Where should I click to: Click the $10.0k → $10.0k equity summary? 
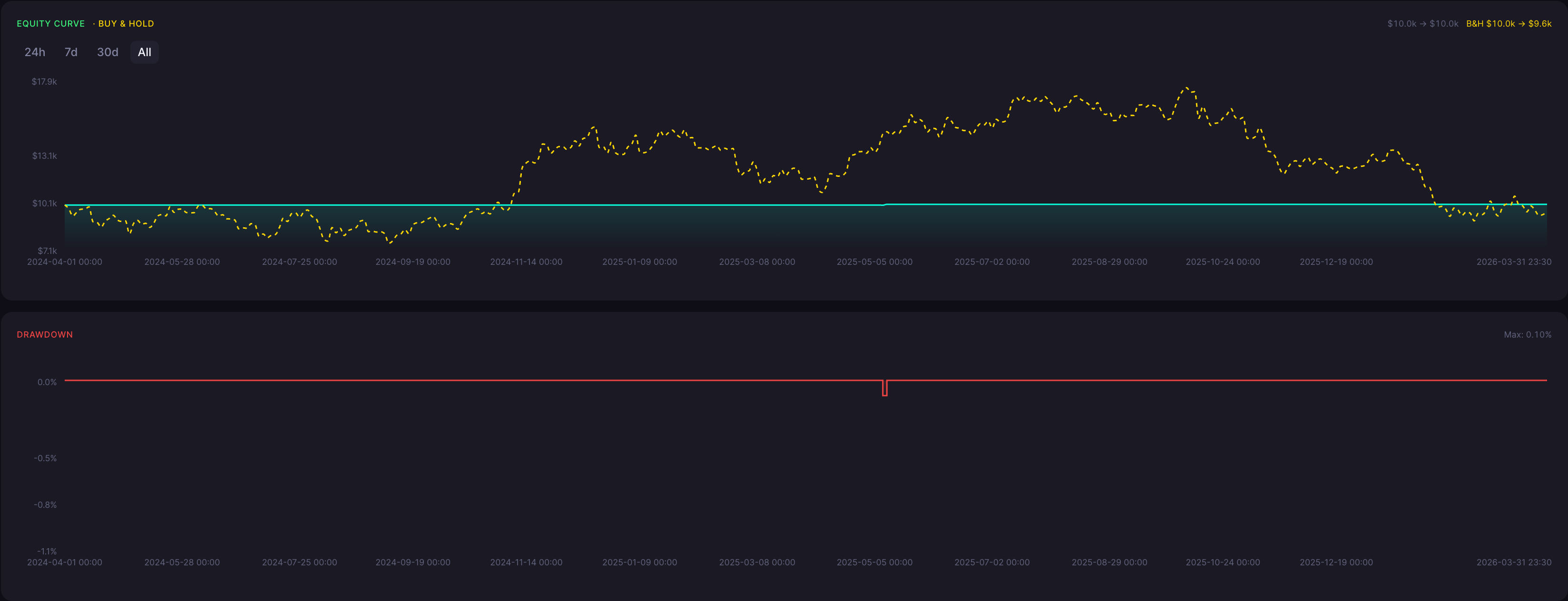click(x=1422, y=24)
